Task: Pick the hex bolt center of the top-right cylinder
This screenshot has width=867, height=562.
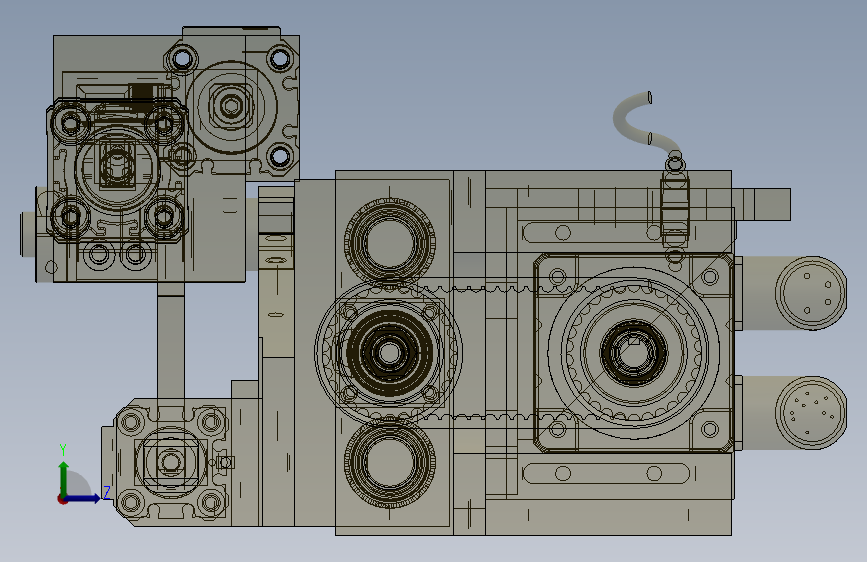Action: click(231, 105)
